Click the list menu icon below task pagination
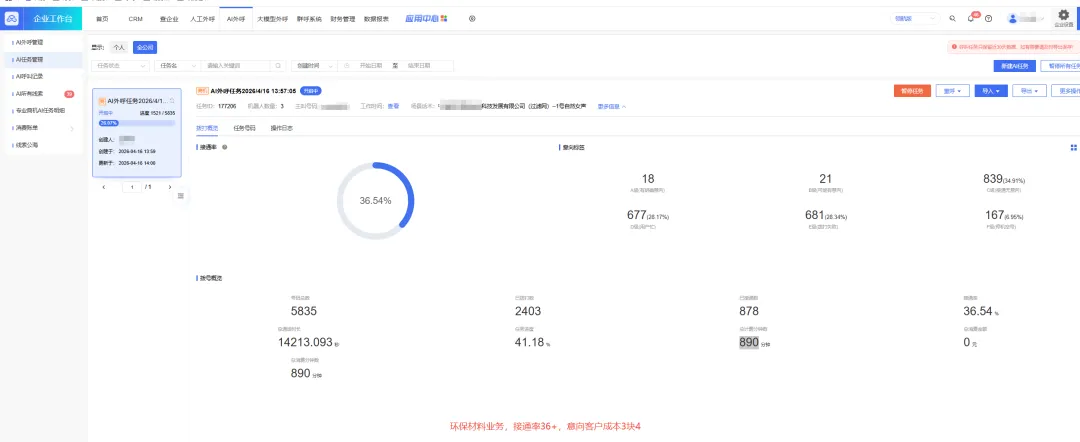 (x=181, y=196)
